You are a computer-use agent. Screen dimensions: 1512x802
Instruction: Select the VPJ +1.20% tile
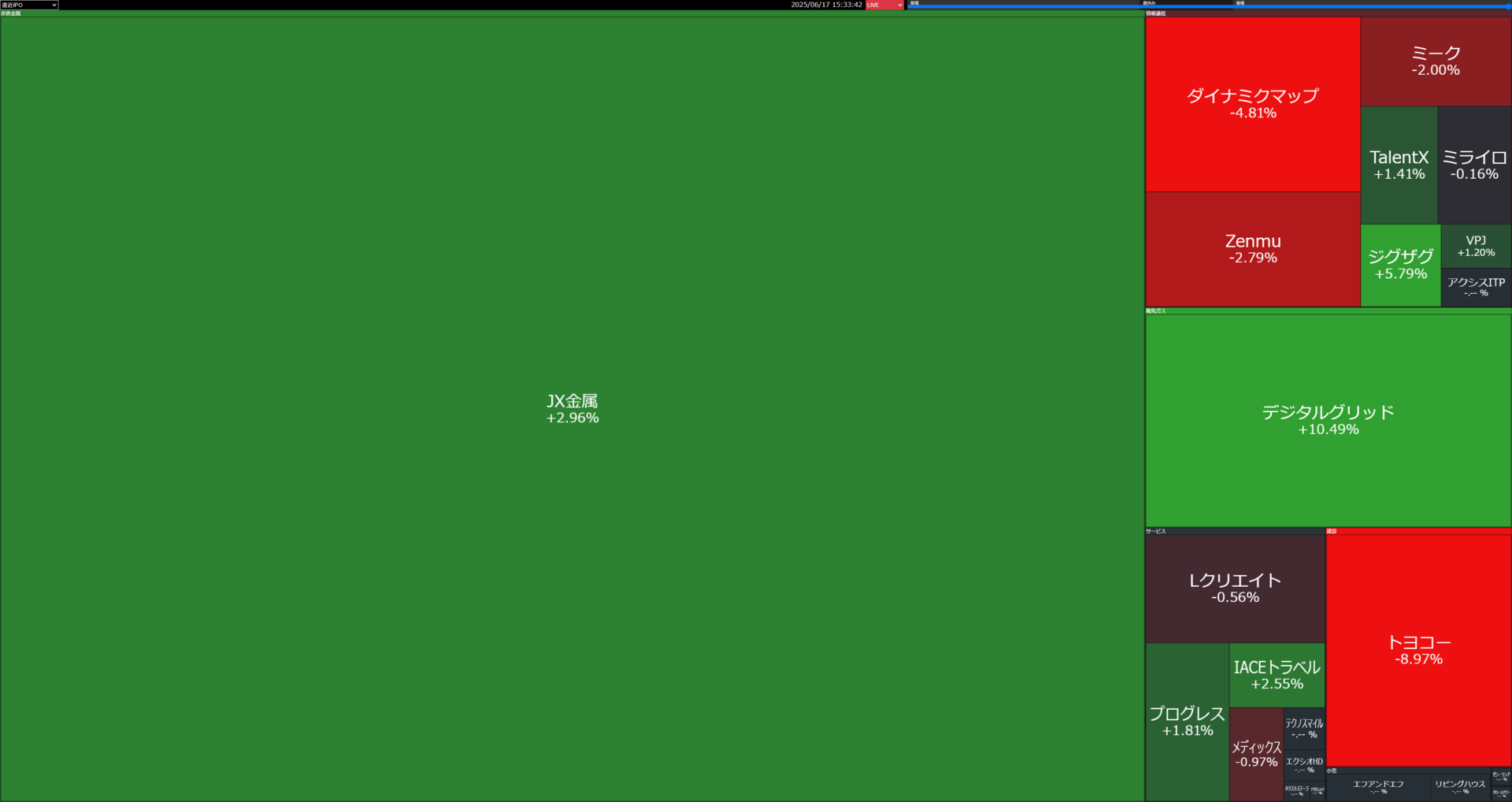(1476, 246)
